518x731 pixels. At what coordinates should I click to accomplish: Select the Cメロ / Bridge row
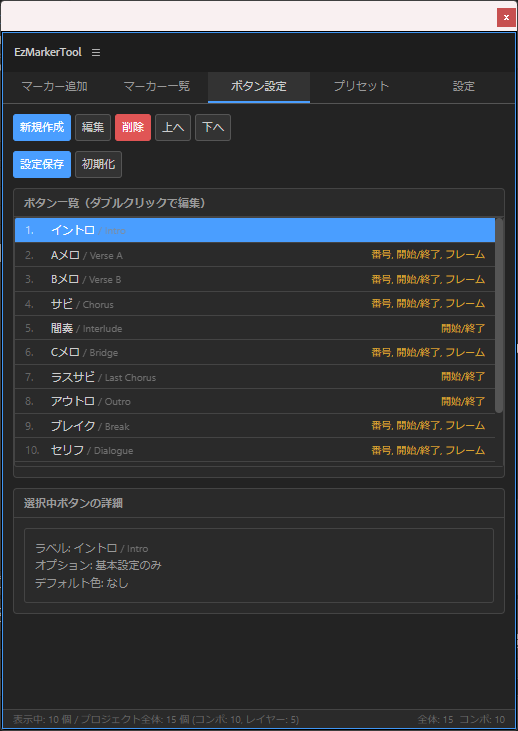point(255,352)
